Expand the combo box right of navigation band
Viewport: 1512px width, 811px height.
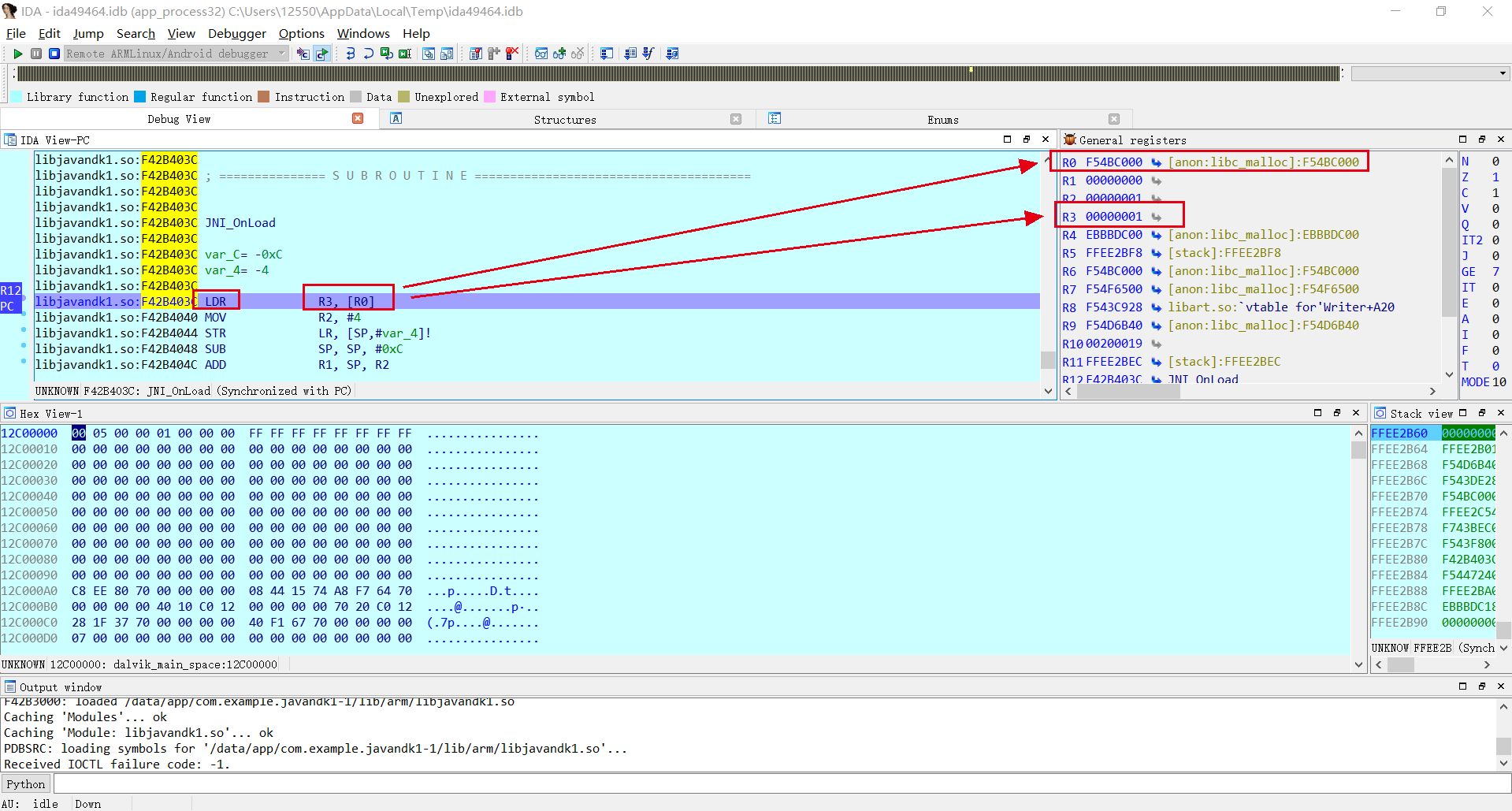(x=1503, y=73)
